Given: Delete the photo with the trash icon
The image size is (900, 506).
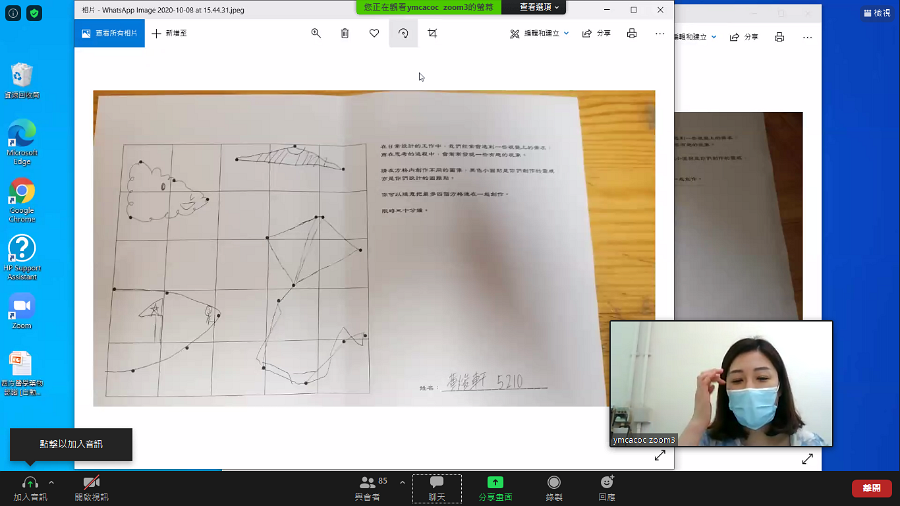Looking at the screenshot, I should [x=344, y=33].
